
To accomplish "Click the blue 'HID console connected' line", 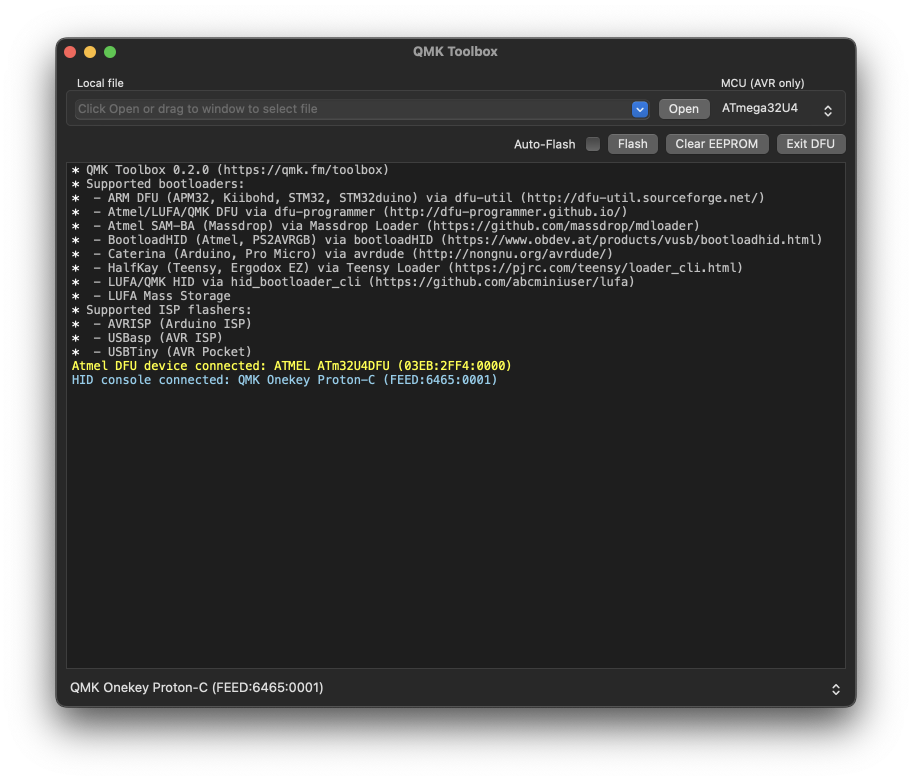I will click(x=284, y=380).
